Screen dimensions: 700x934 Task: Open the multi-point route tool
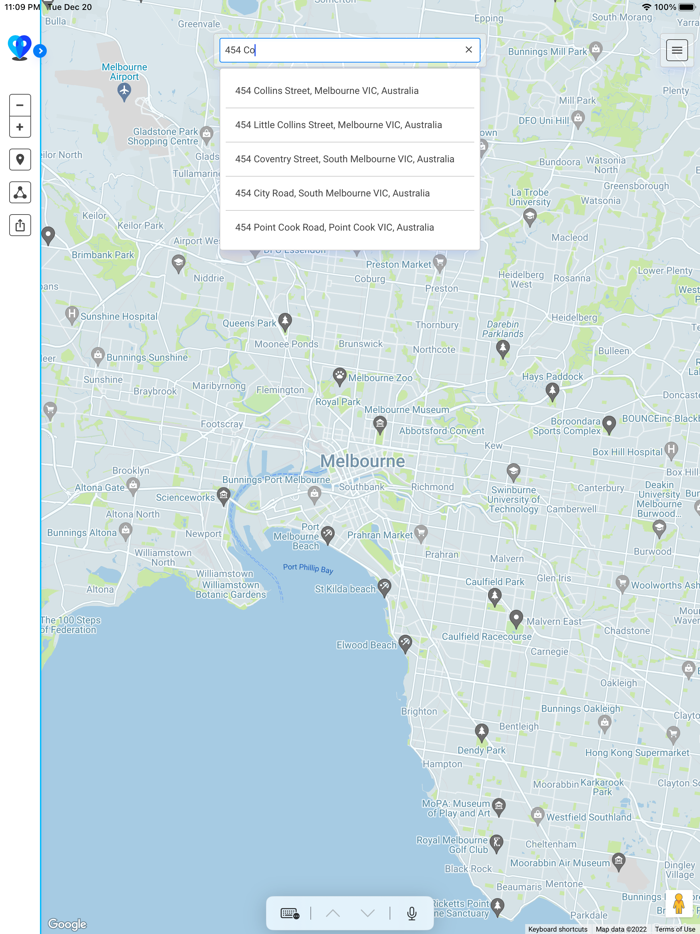click(20, 192)
